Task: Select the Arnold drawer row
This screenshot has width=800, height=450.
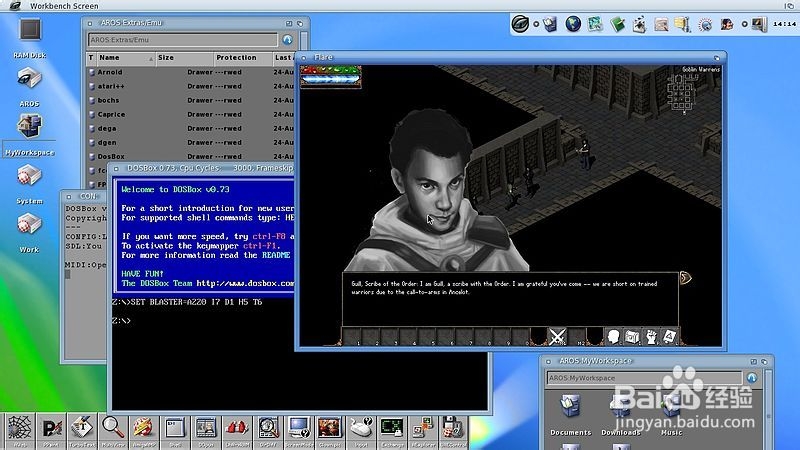Action: pyautogui.click(x=191, y=72)
